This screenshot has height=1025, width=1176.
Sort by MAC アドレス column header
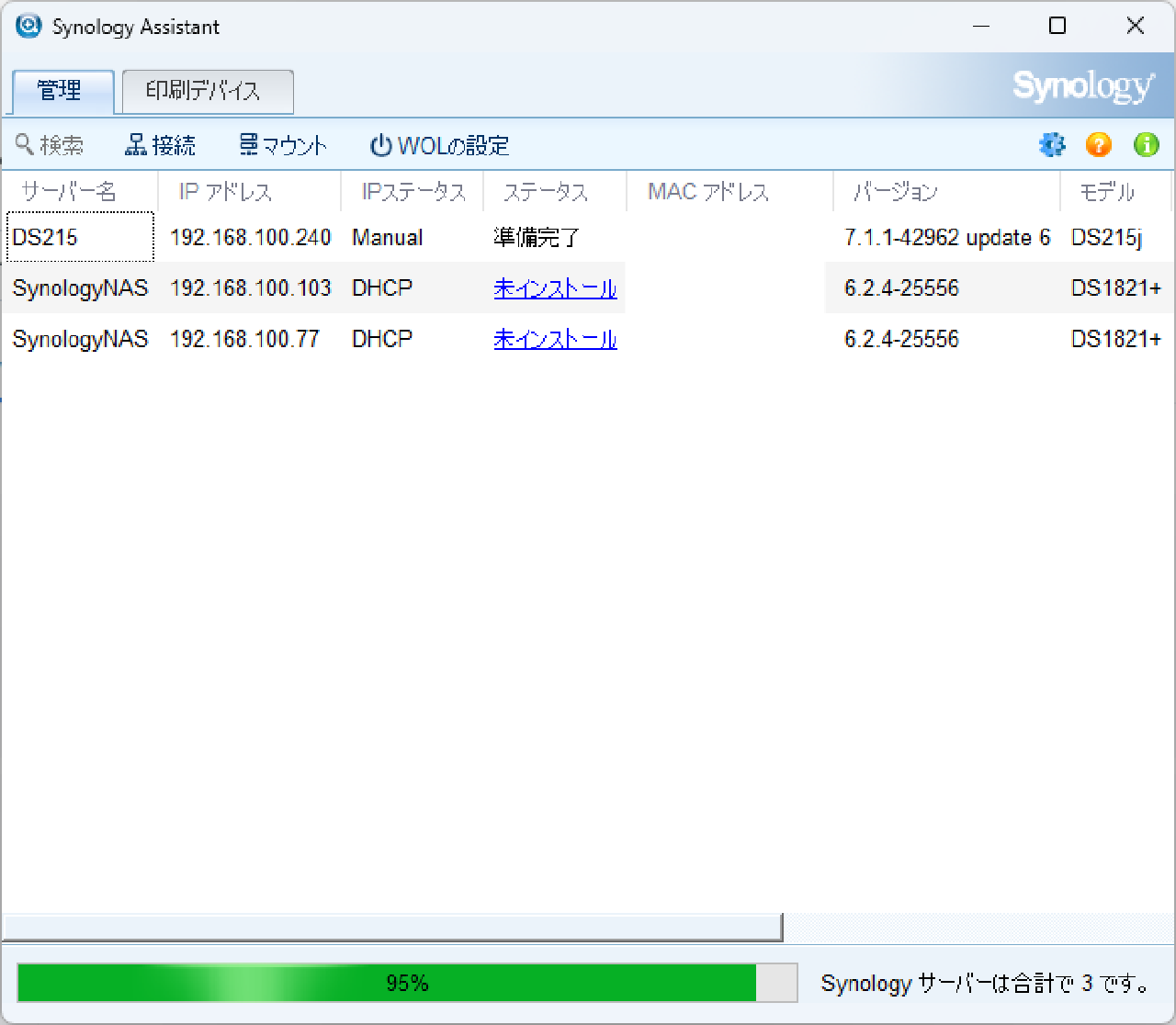tap(729, 191)
